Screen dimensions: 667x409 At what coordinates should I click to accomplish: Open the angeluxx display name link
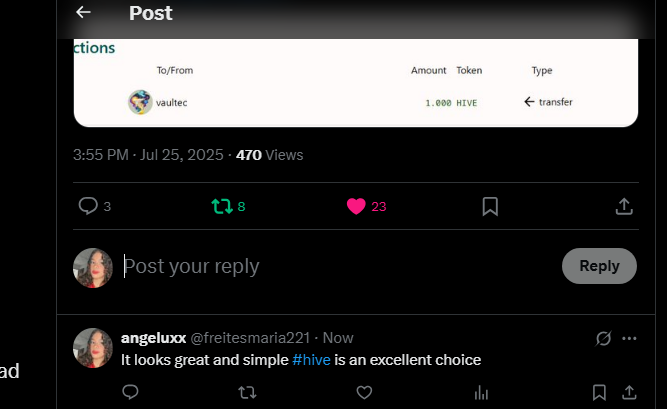click(x=153, y=338)
